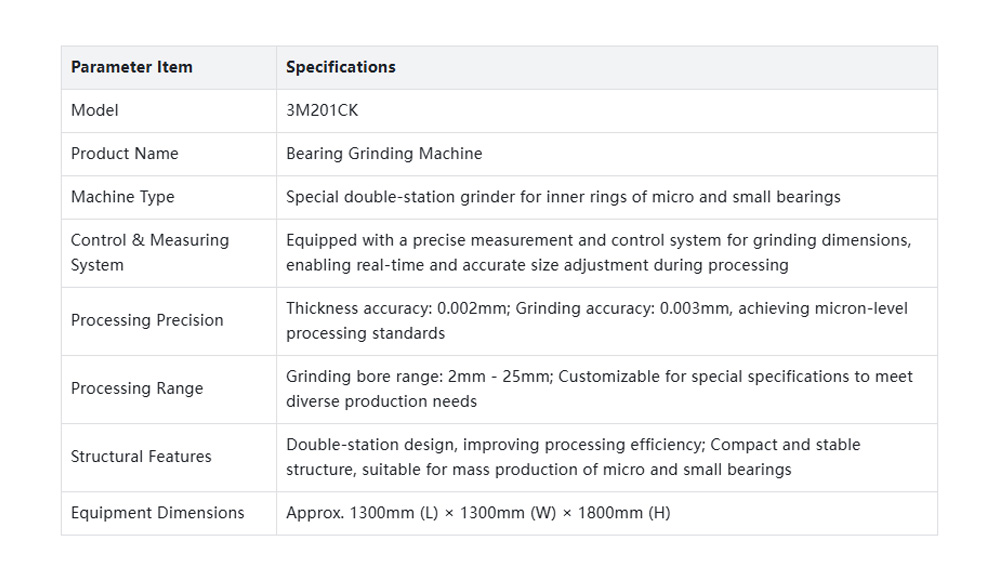Select the 'Equipped with a precise measurement' text
The height and width of the screenshot is (580, 1000).
[x=599, y=253]
